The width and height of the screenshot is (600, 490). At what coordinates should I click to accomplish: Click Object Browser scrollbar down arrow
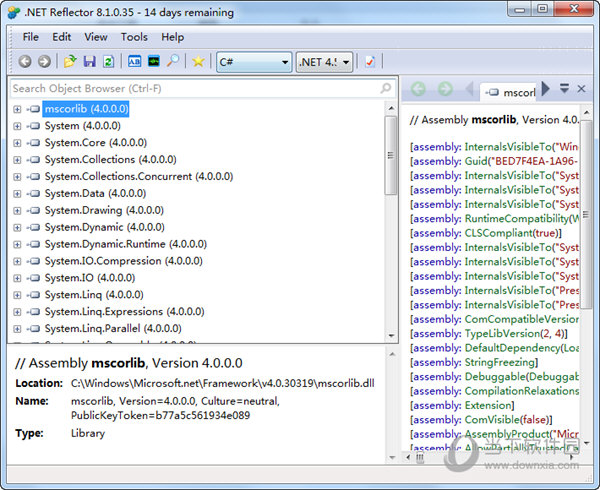[391, 336]
